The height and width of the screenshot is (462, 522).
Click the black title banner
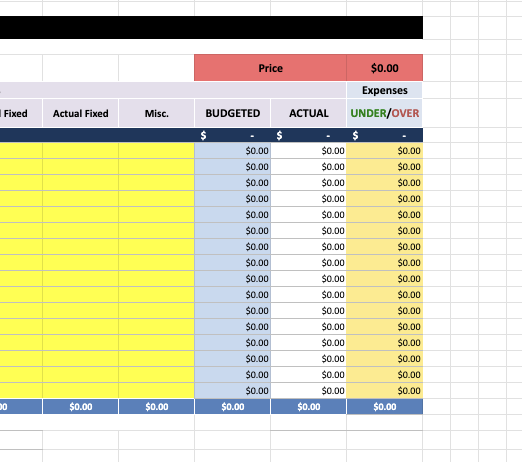click(x=211, y=27)
